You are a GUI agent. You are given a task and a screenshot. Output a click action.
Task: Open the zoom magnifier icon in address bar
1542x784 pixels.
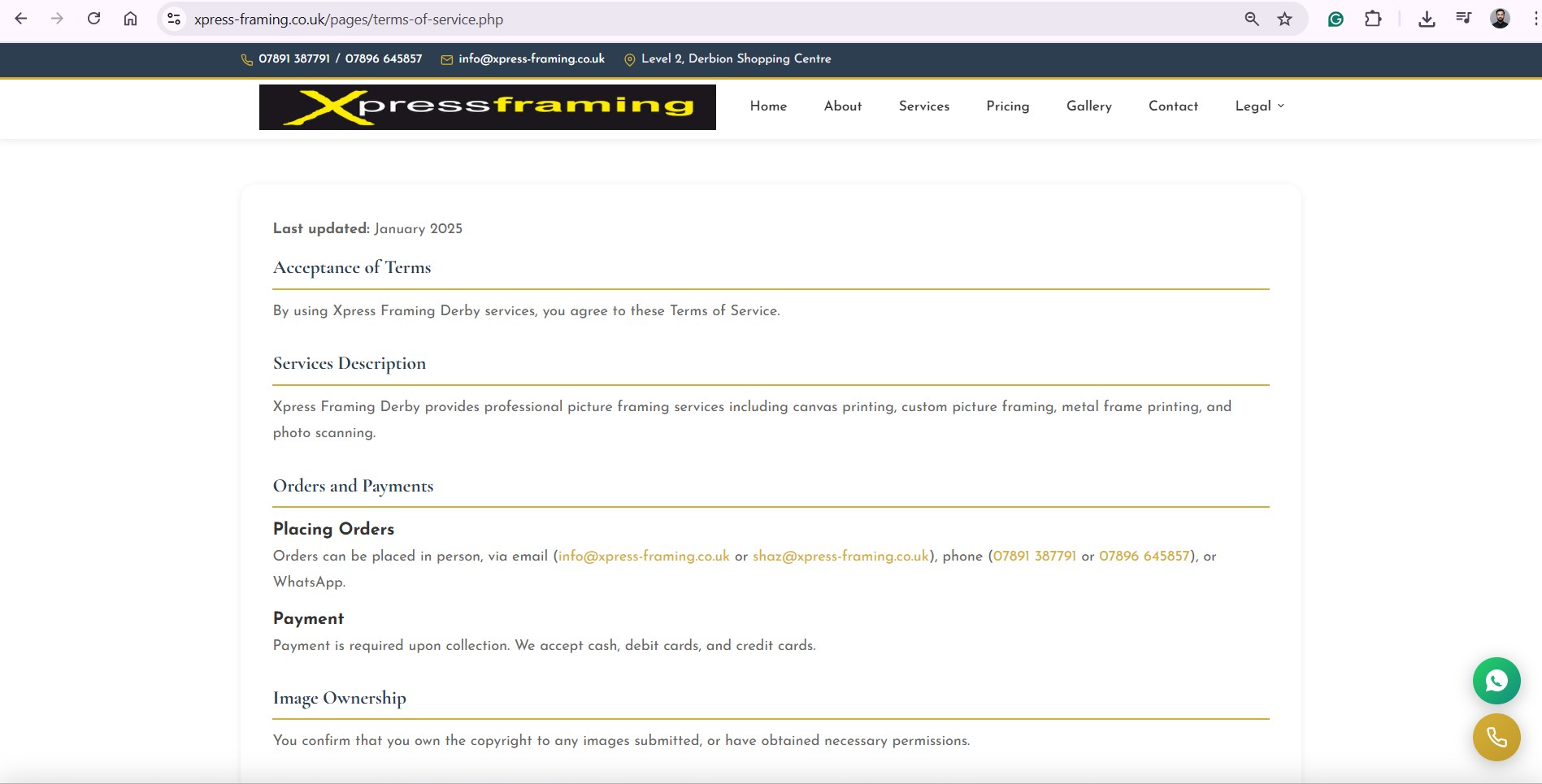tap(1252, 19)
